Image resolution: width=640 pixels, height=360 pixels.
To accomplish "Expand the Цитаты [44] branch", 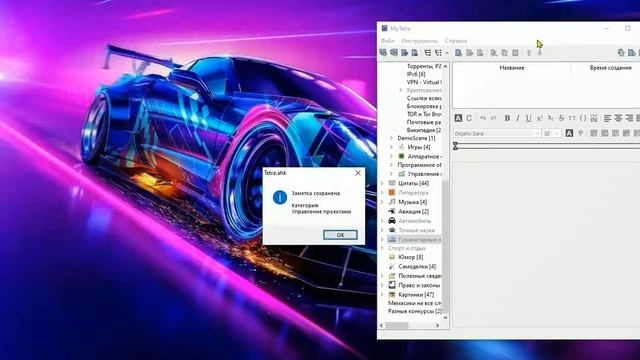I will click(x=382, y=183).
